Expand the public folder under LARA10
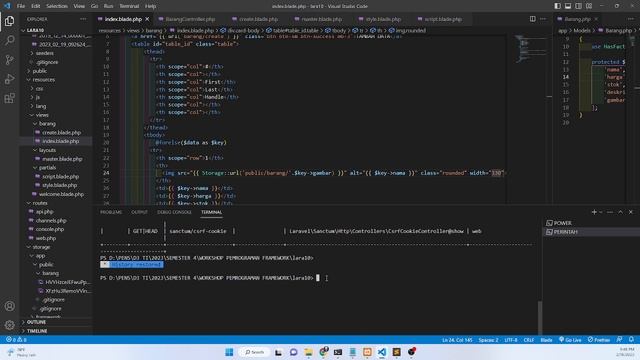 [x=56, y=71]
